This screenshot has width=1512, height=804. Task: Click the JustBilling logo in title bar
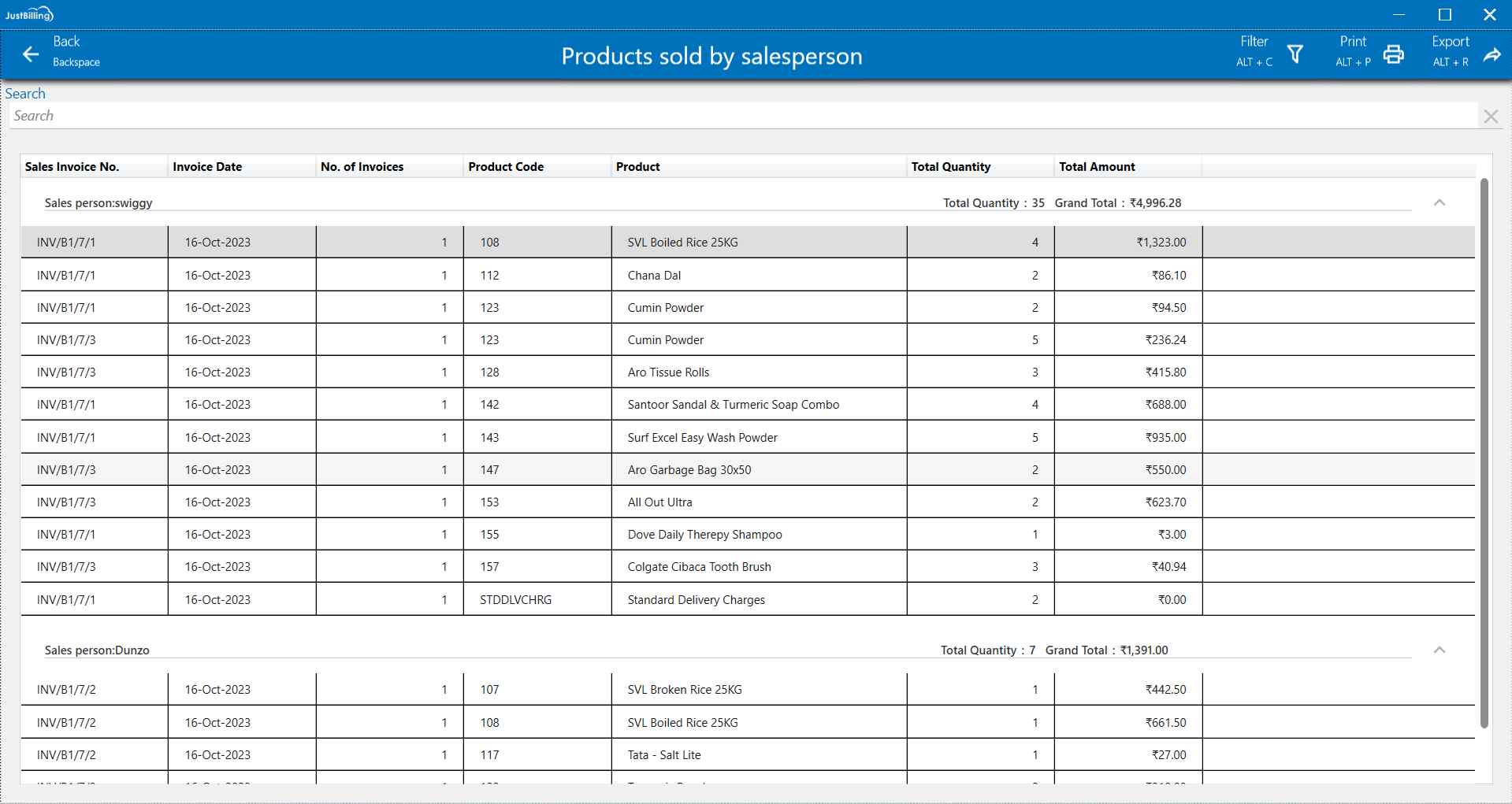[29, 14]
